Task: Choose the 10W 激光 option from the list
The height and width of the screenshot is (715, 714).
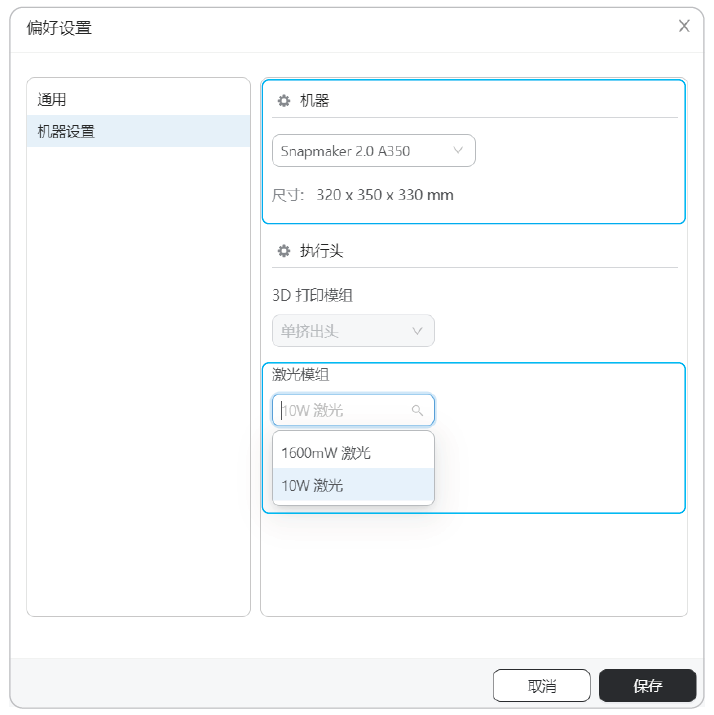Action: click(x=353, y=485)
